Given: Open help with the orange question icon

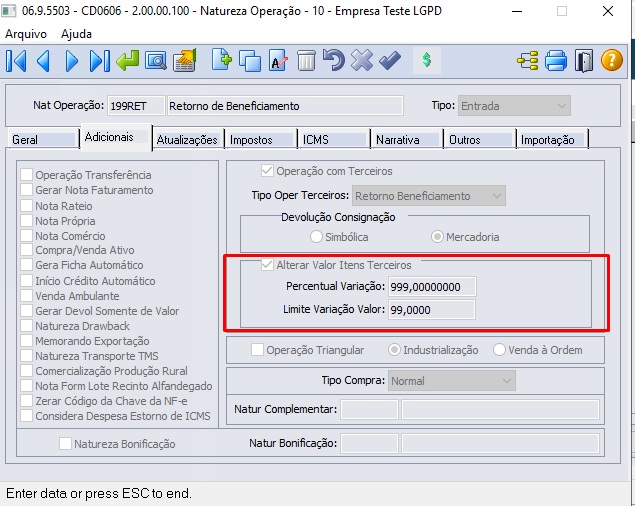Looking at the screenshot, I should coord(612,60).
